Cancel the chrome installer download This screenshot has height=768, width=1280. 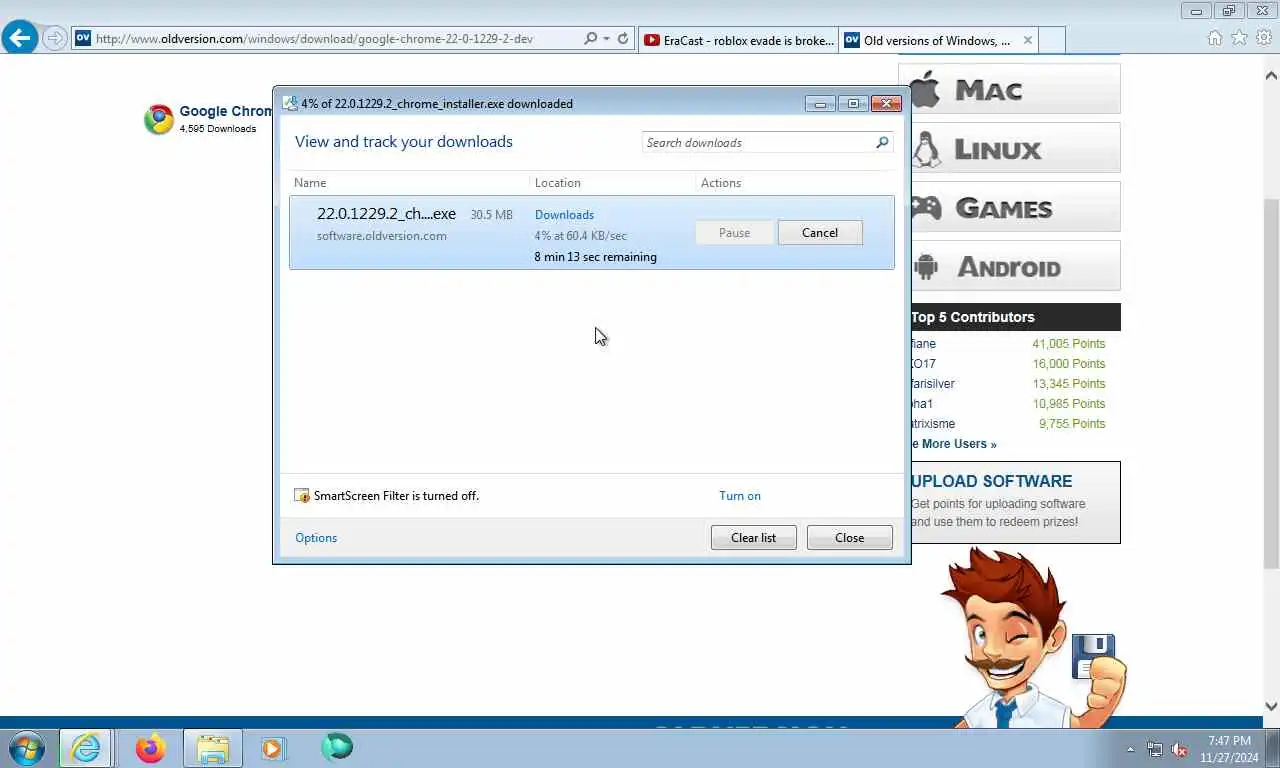coord(820,233)
